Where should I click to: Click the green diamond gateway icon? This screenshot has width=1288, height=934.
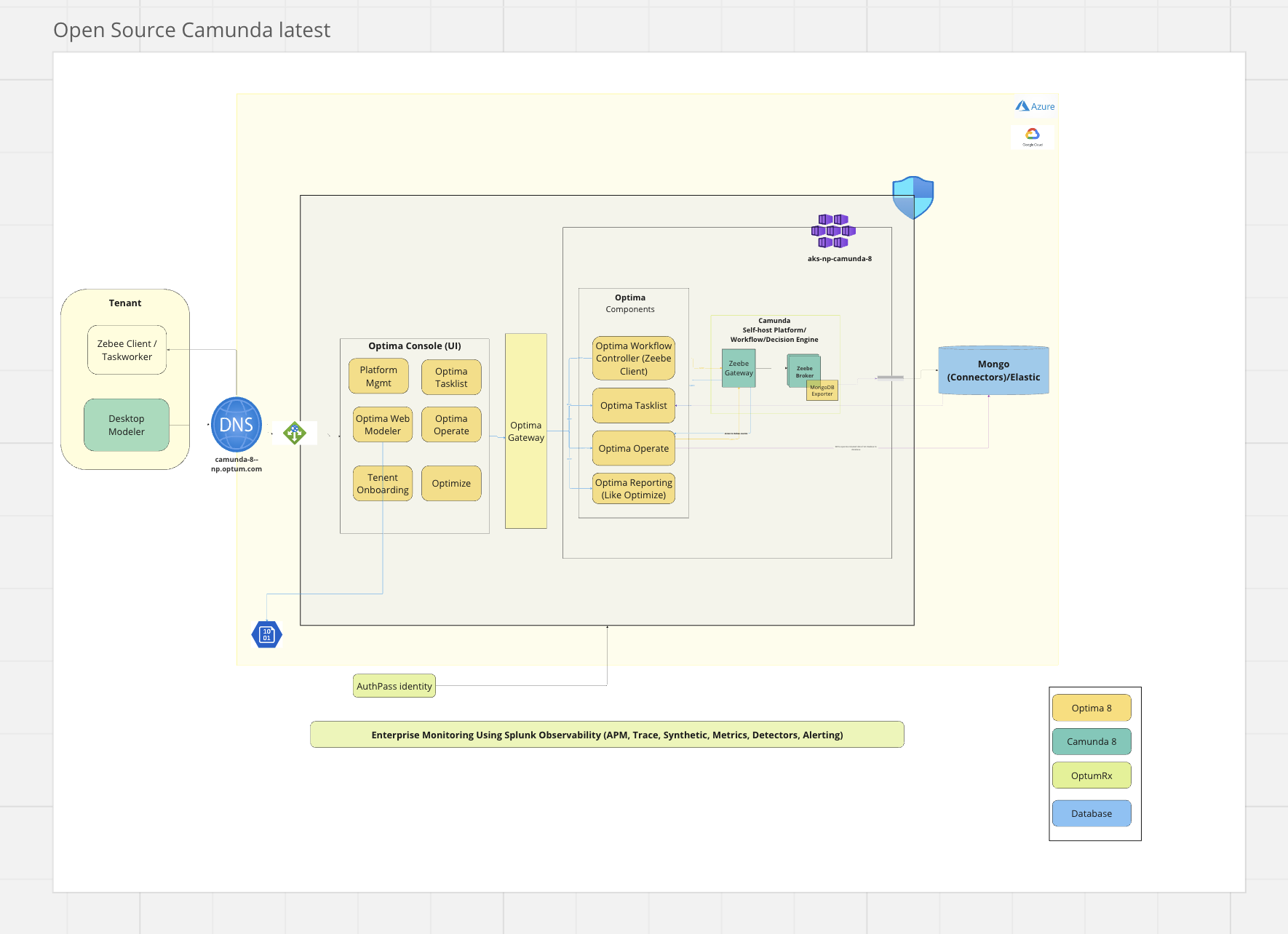tap(295, 433)
